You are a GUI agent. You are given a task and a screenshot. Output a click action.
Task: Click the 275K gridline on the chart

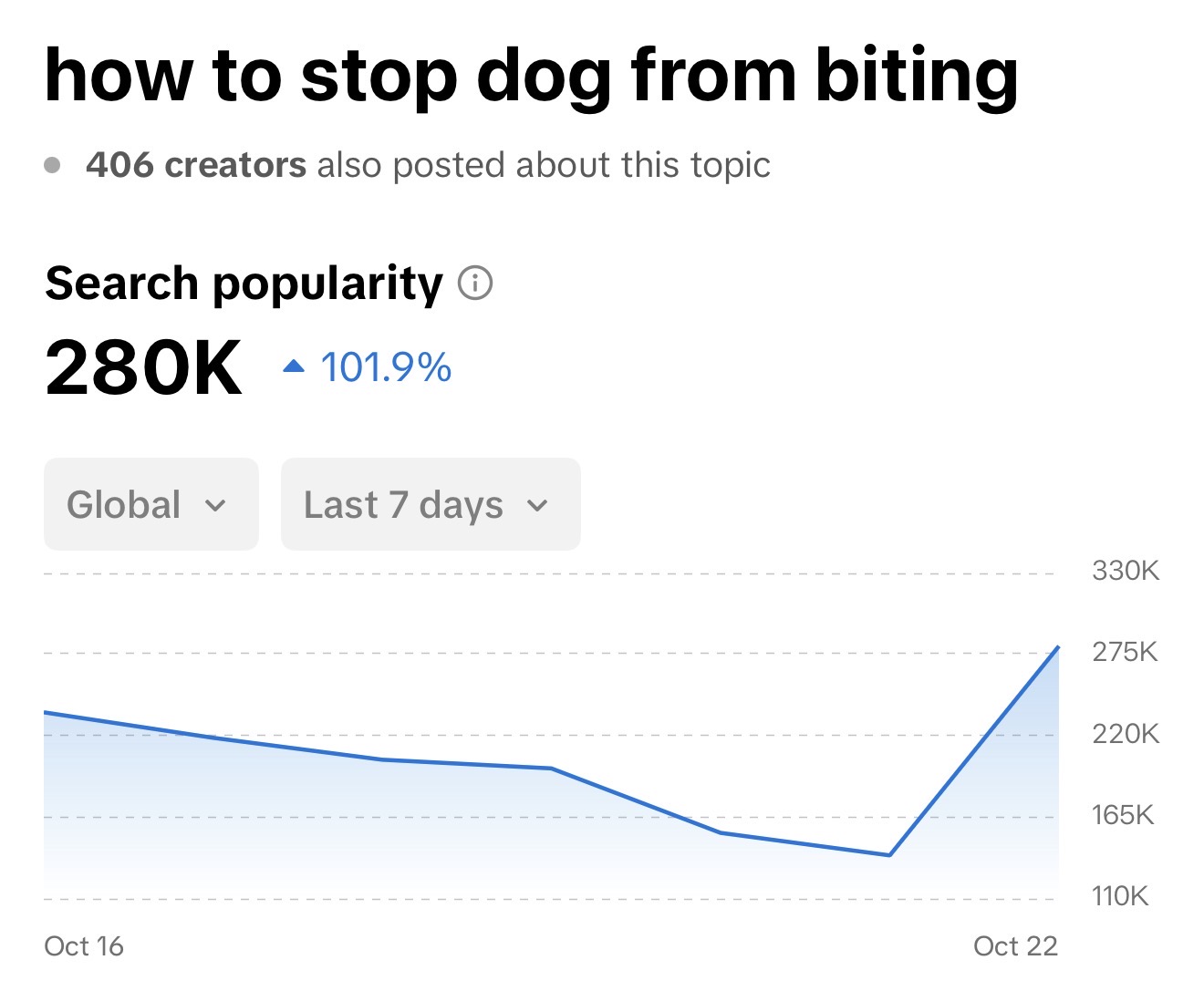(x=547, y=652)
